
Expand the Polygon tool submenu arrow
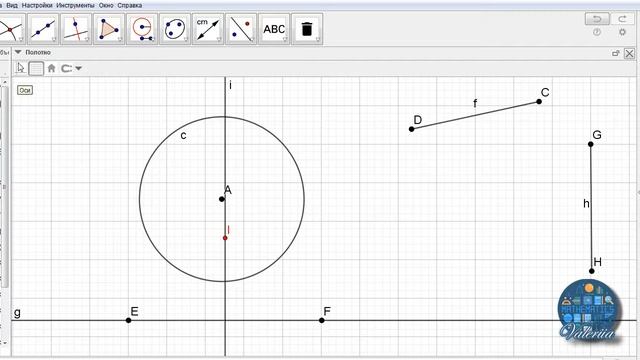(x=120, y=39)
